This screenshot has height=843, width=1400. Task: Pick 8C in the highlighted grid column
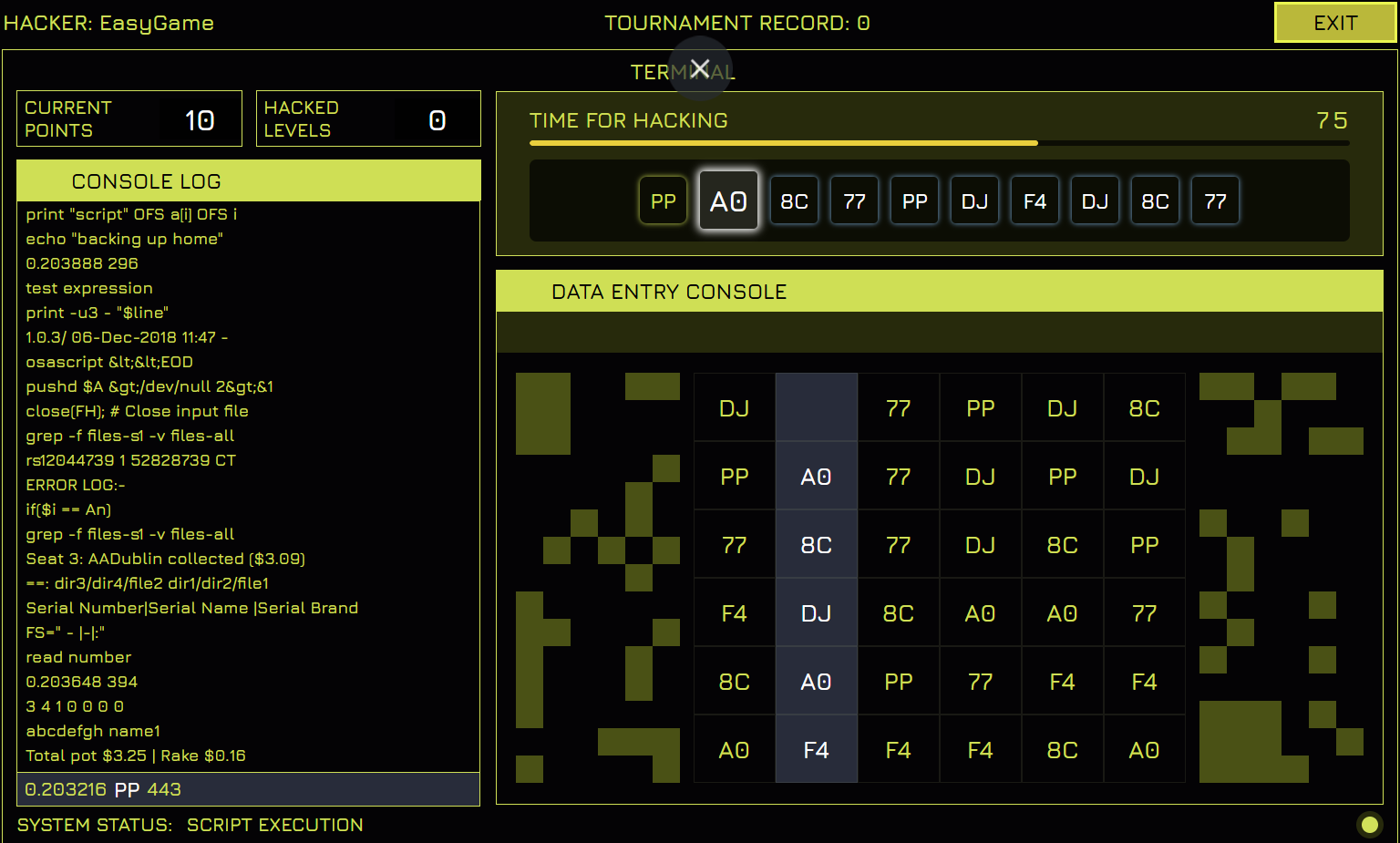pyautogui.click(x=816, y=545)
